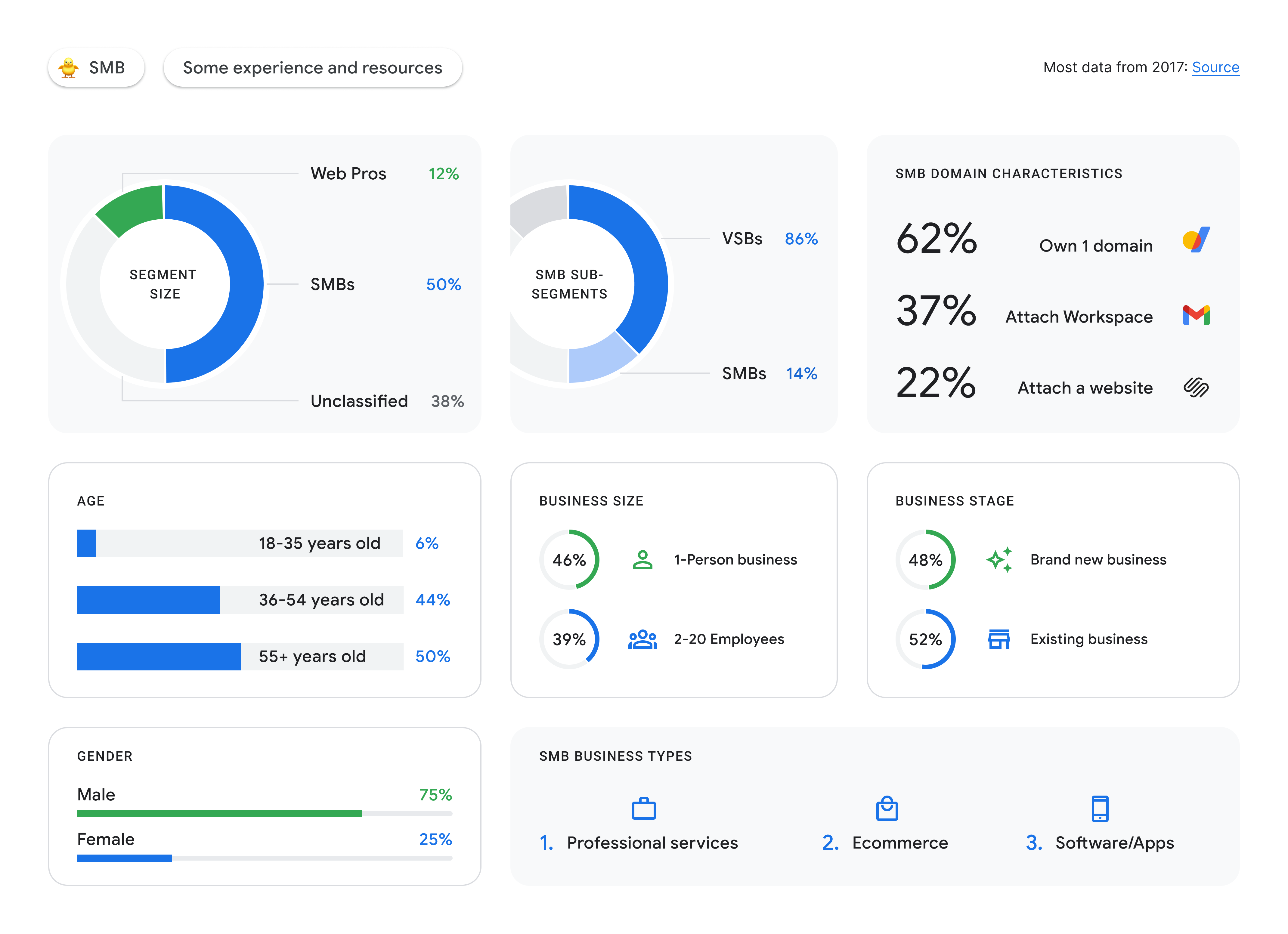Click the 48% progress ring
Viewport: 1288px width, 934px height.
[x=925, y=560]
